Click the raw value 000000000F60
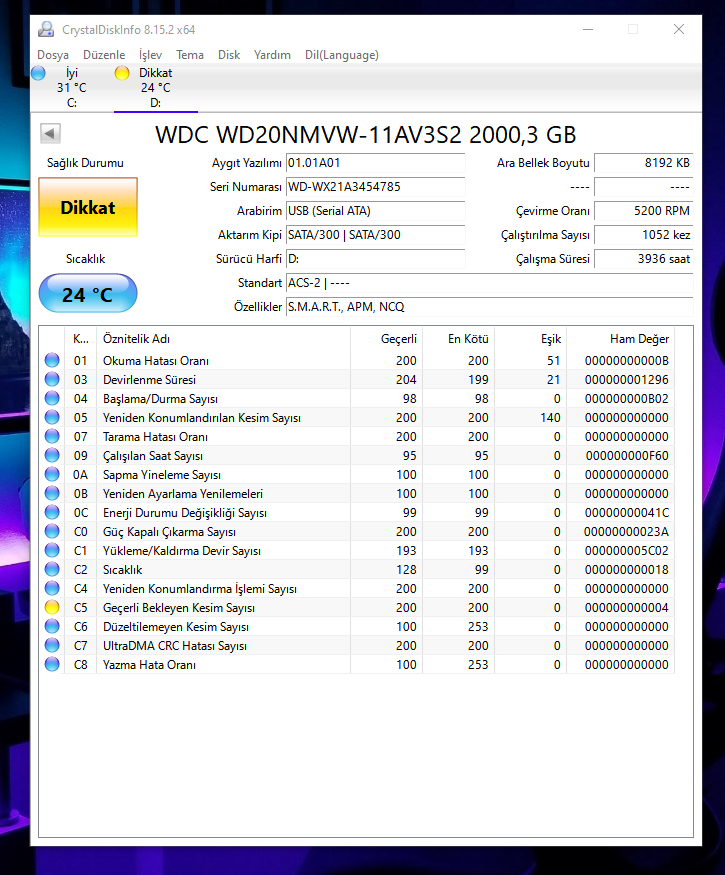 point(626,455)
